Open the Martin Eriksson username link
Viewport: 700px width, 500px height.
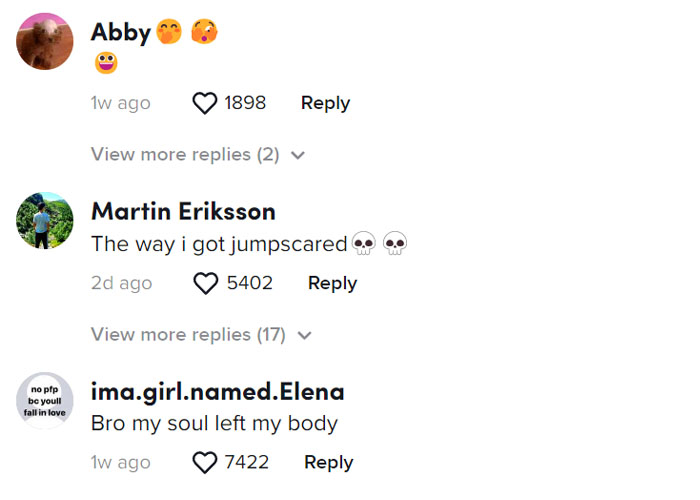[183, 212]
